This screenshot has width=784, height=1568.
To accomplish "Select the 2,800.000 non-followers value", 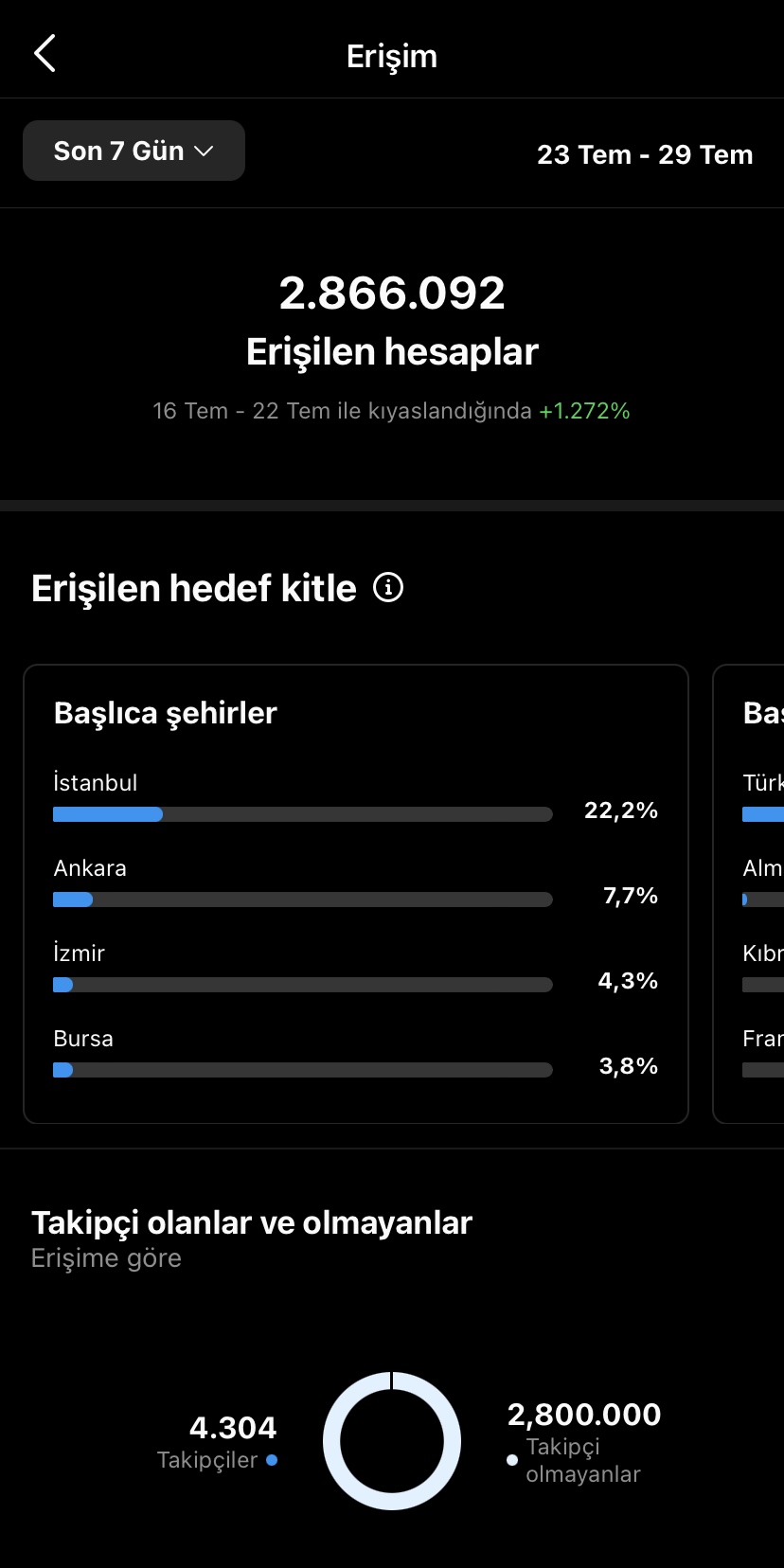I will pos(584,1415).
